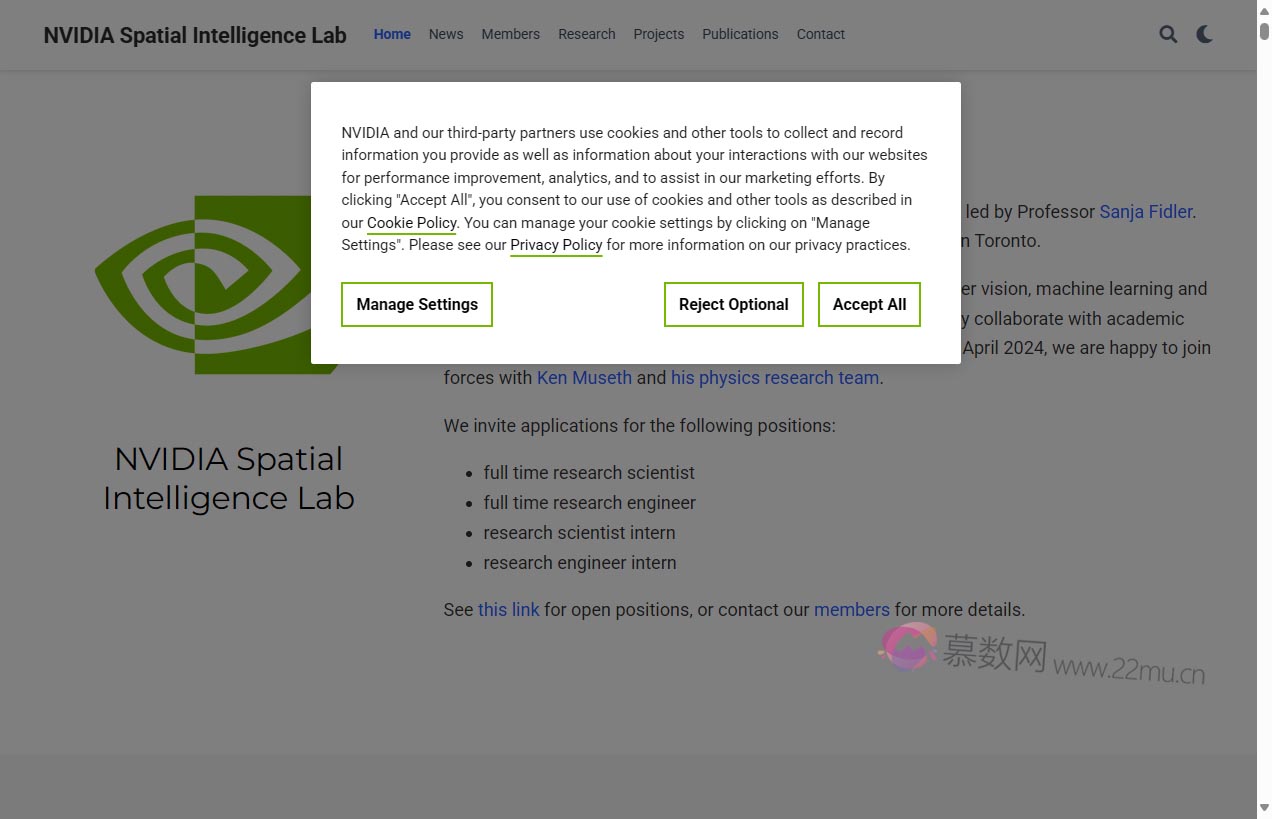Open Manage Settings for cookies
The width and height of the screenshot is (1272, 819).
416,304
